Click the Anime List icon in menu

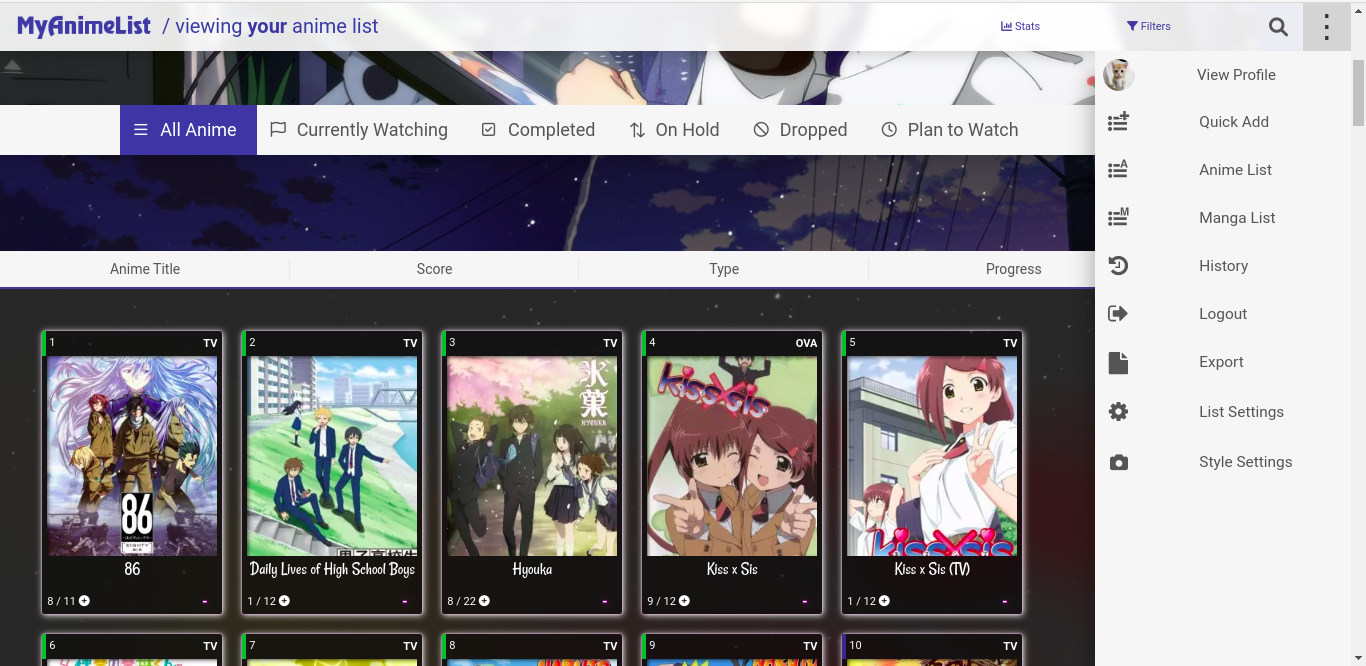tap(1118, 170)
